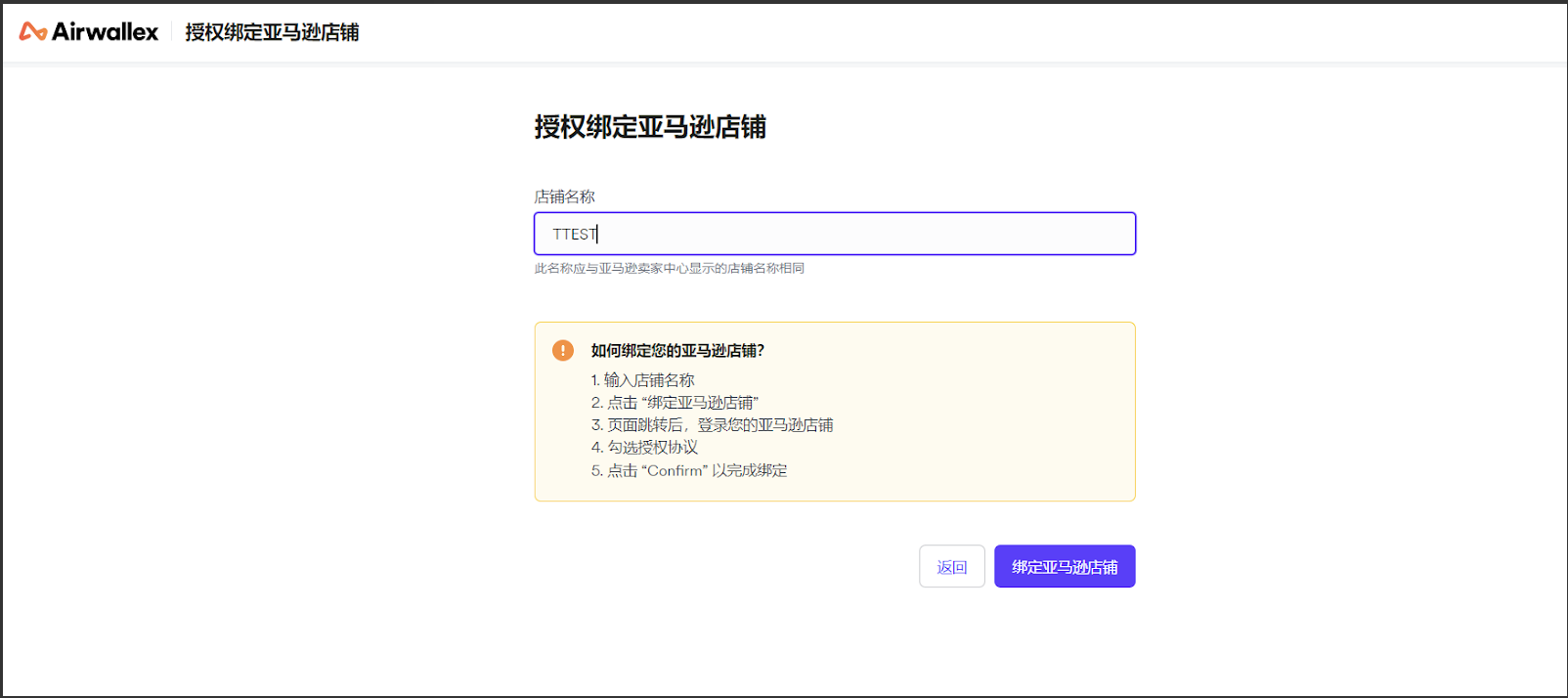1568x698 pixels.
Task: Click the 店铺名称 field label
Action: coord(565,196)
